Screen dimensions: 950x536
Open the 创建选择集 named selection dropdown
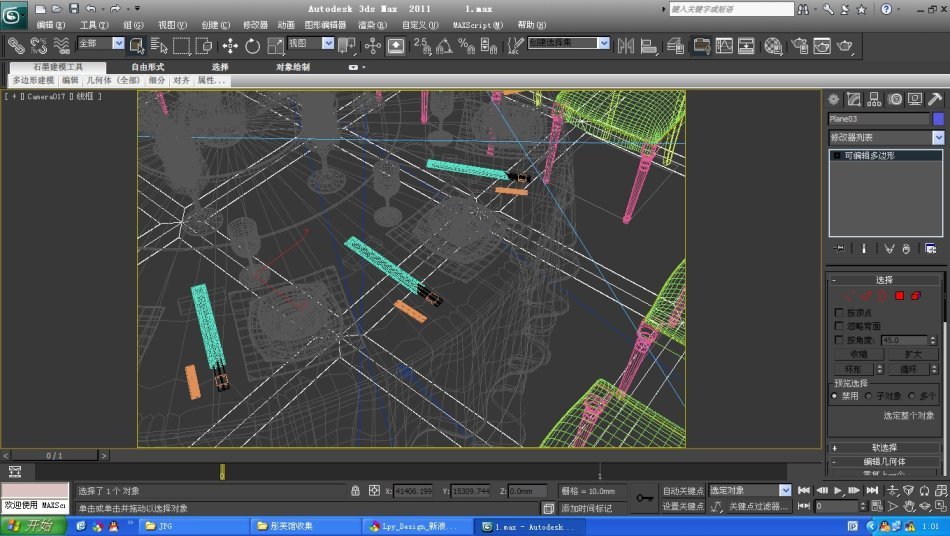tap(603, 43)
